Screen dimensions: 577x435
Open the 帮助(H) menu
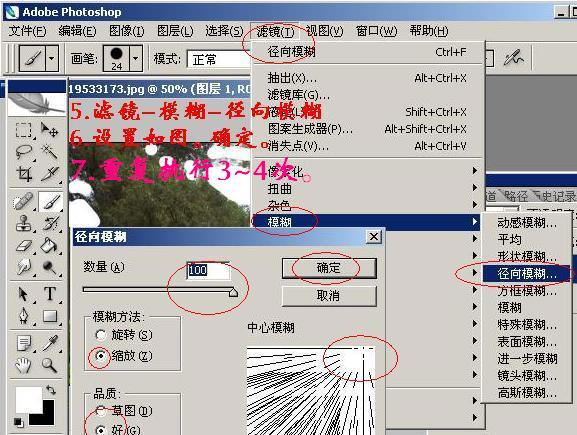tap(429, 31)
